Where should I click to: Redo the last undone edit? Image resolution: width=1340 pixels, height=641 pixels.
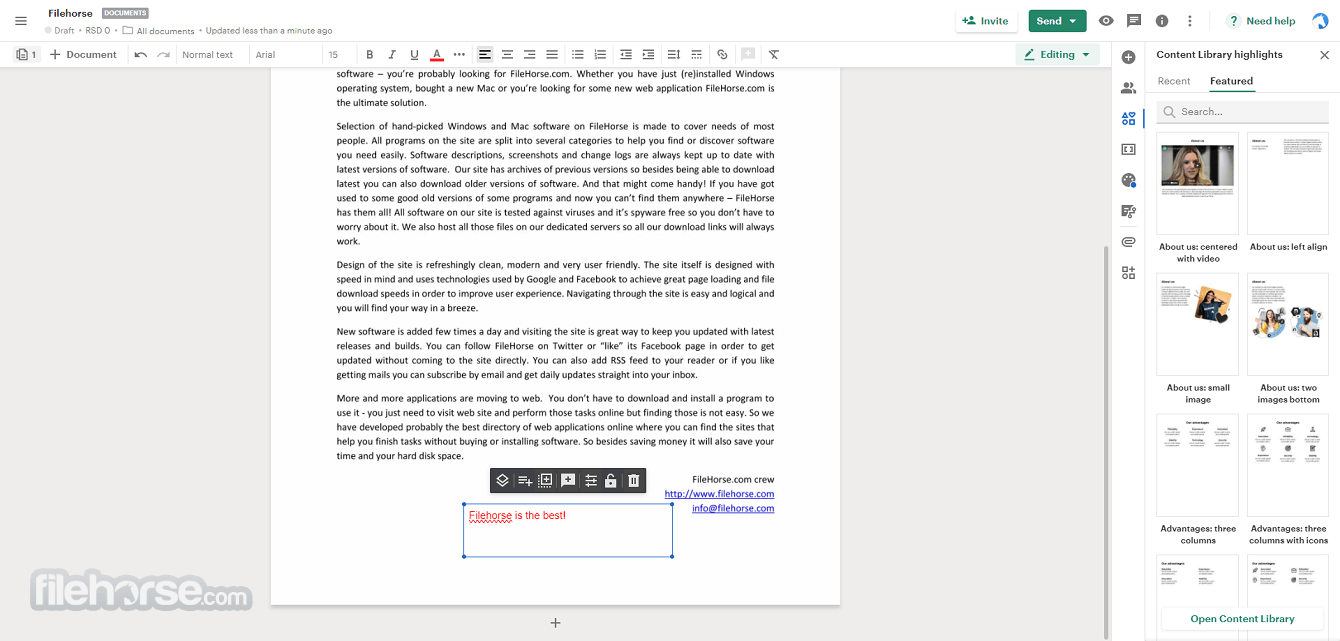[163, 55]
